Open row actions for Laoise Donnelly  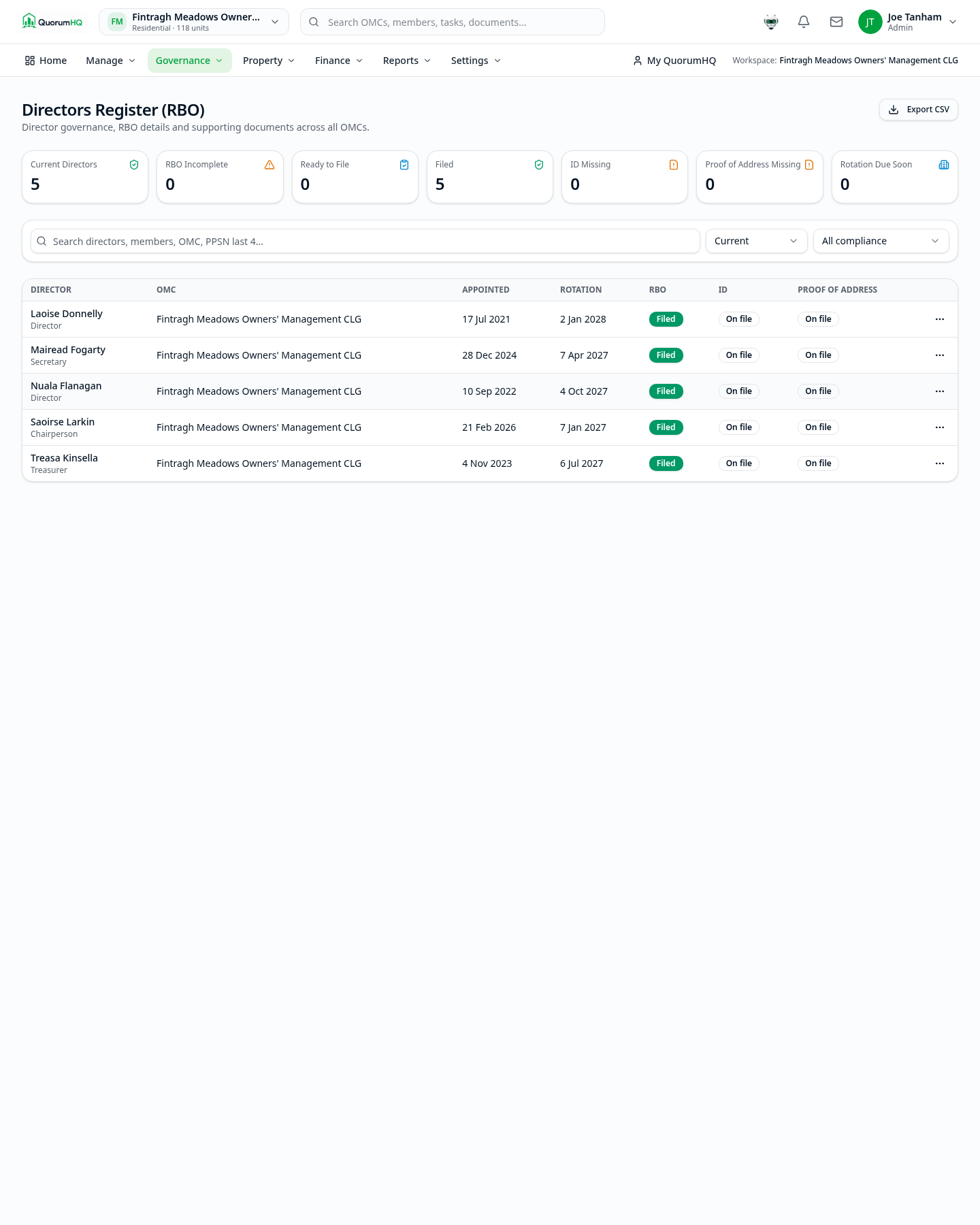tap(940, 319)
